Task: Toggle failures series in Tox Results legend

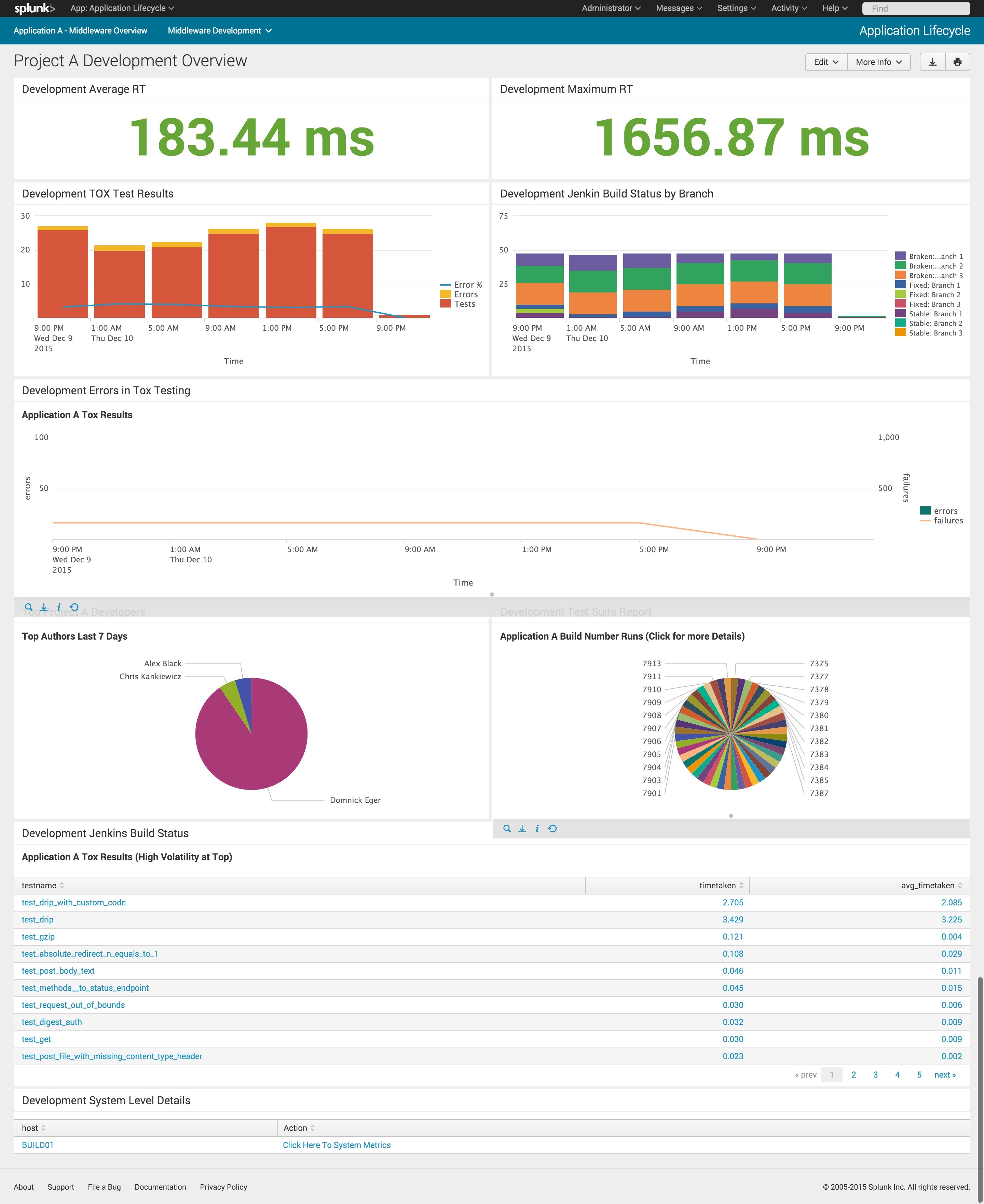Action: 948,520
